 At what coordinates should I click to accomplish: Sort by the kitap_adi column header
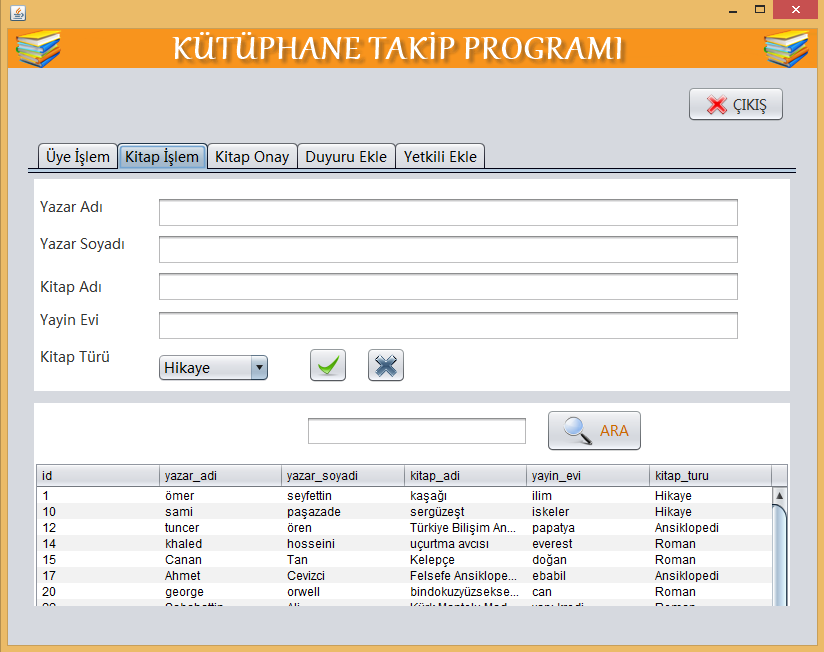(x=465, y=476)
